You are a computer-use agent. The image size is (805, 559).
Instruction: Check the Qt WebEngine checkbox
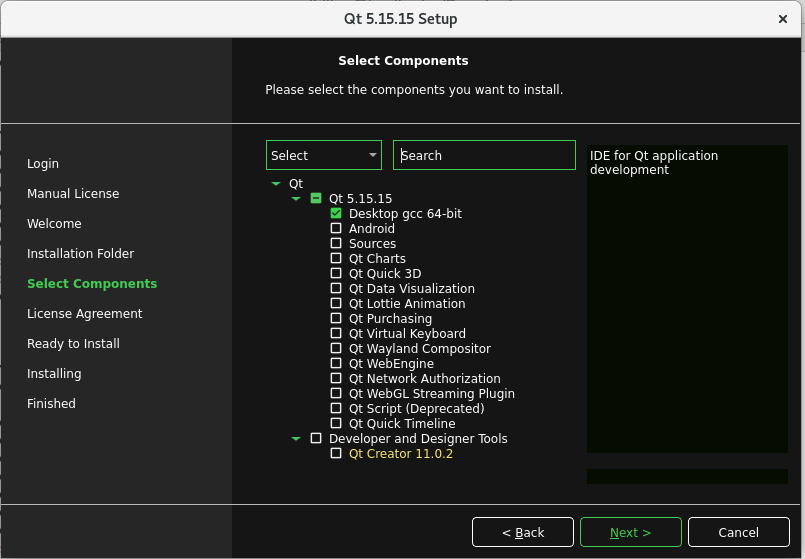point(336,363)
